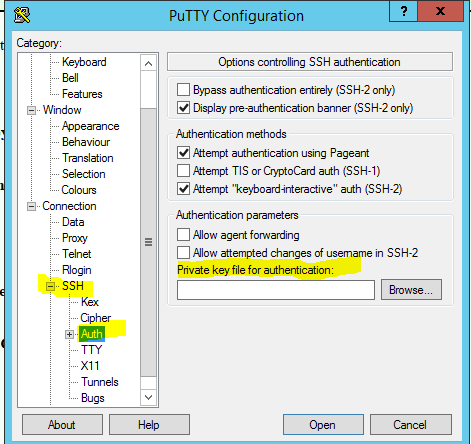The height and width of the screenshot is (444, 471).
Task: Expand the Auth tree node
Action: (69, 334)
